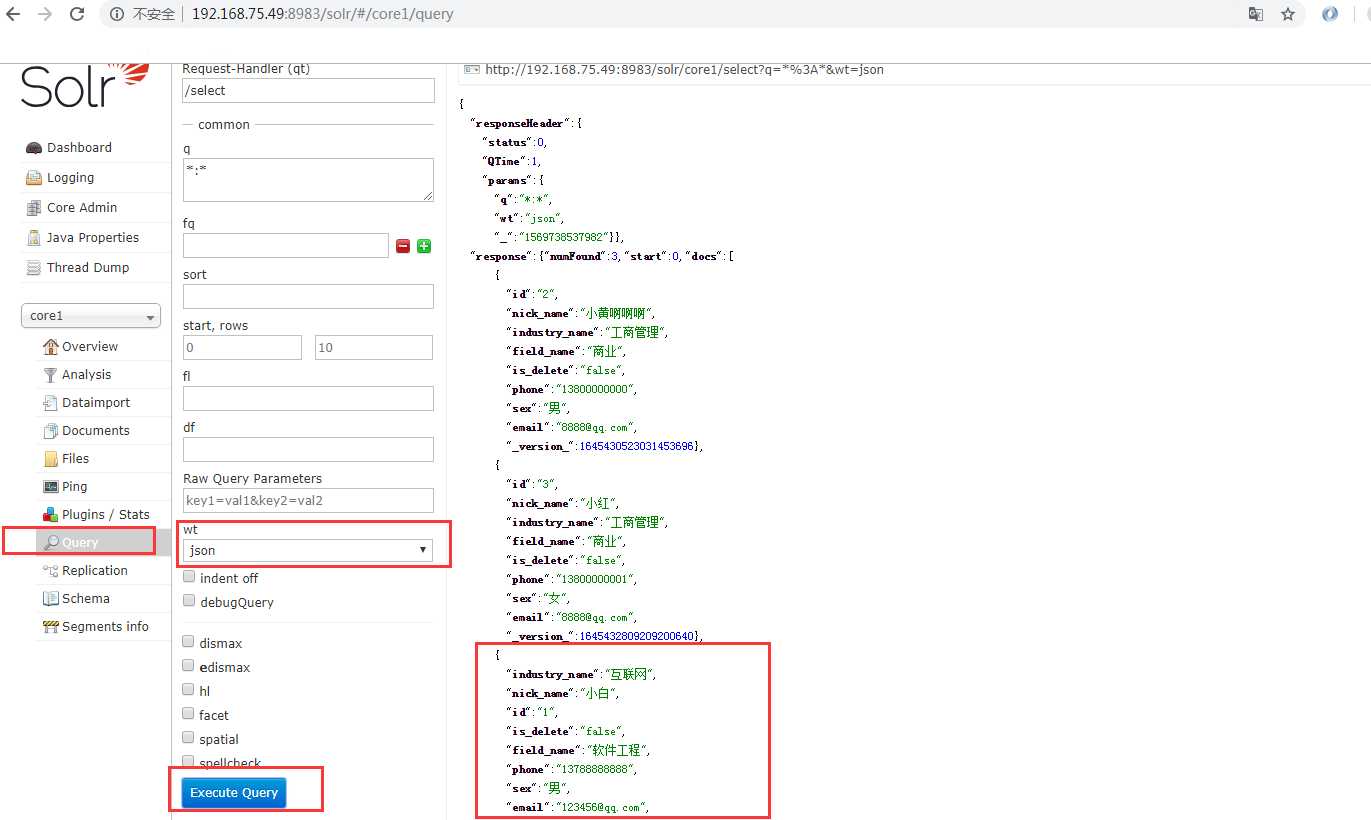1371x820 pixels.
Task: Click the Replication icon
Action: point(51,571)
